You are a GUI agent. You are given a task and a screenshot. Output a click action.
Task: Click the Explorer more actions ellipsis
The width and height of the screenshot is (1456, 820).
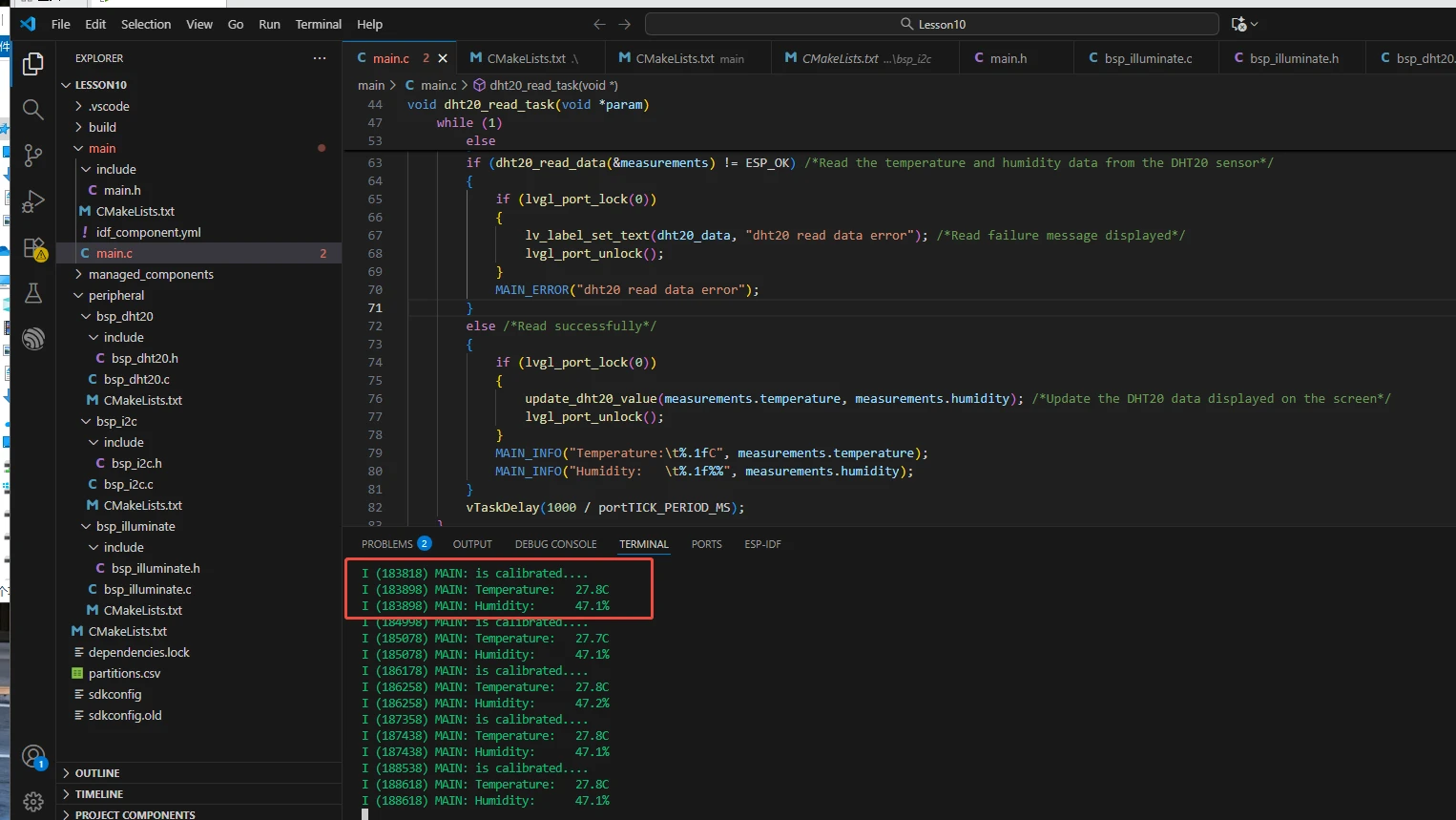(320, 58)
